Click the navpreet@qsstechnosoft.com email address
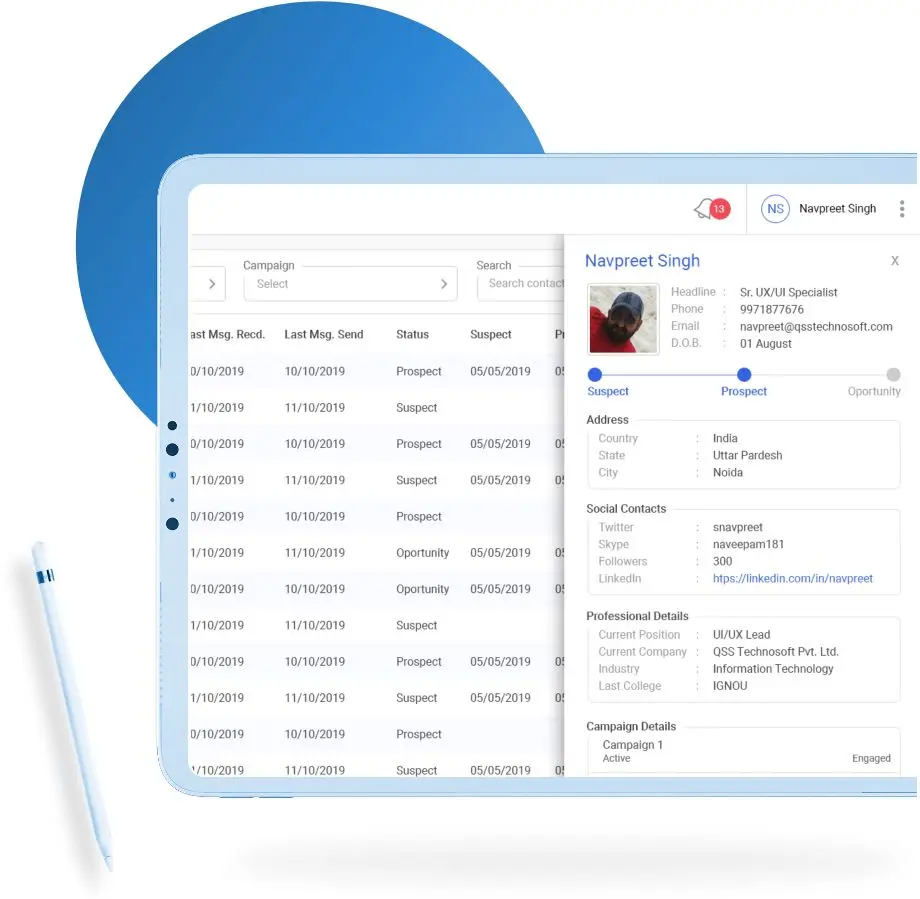This screenshot has height=899, width=920. click(x=816, y=326)
